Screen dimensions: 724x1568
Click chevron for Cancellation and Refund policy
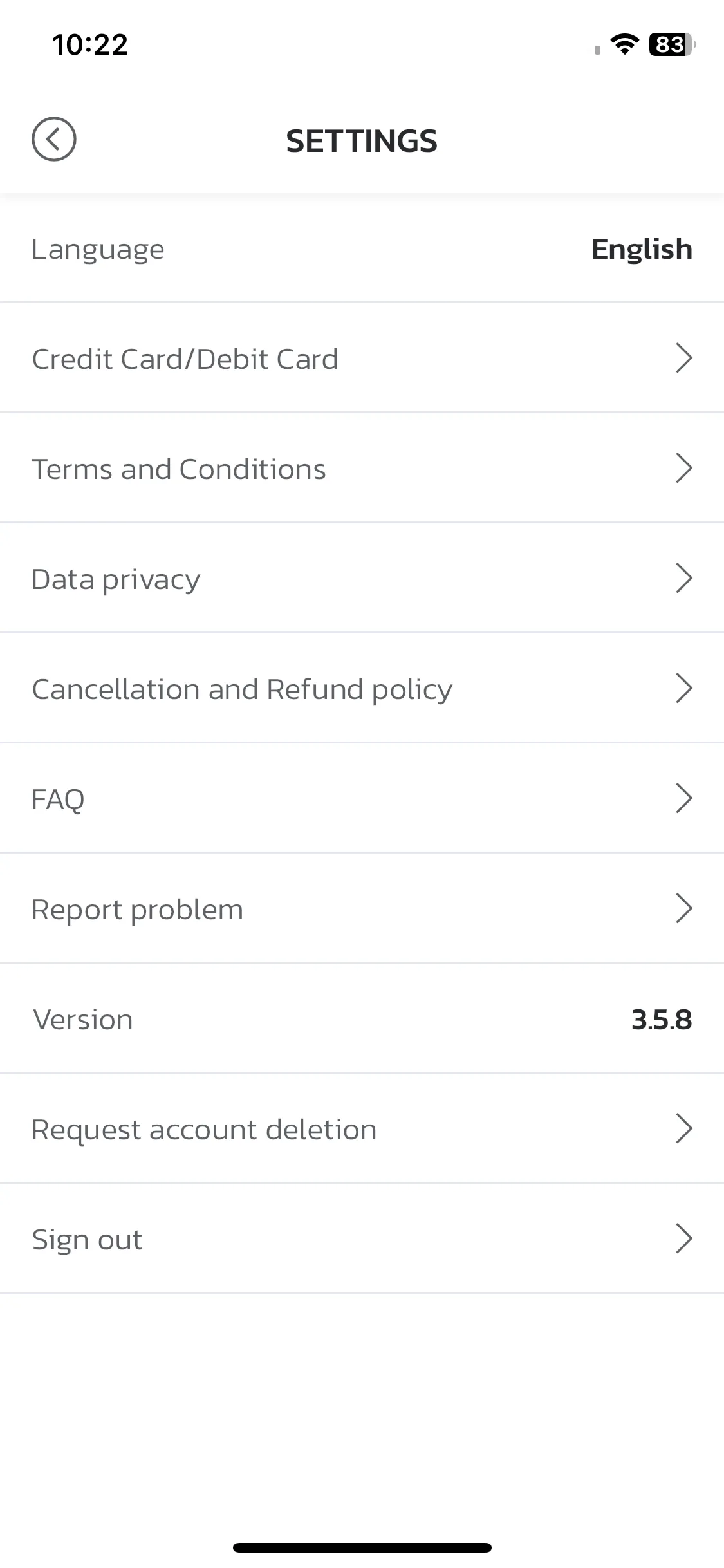683,688
